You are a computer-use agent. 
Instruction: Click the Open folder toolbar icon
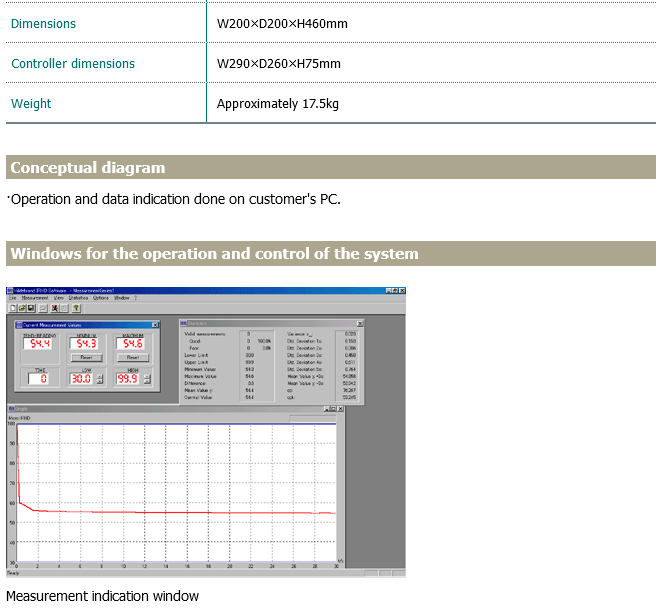(20, 308)
